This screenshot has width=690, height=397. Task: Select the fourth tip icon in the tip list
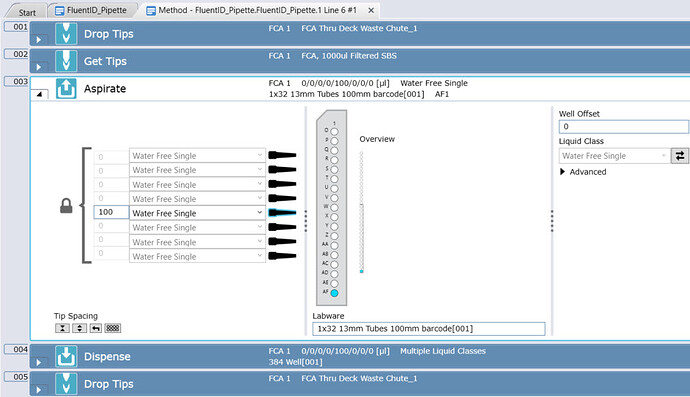[282, 198]
